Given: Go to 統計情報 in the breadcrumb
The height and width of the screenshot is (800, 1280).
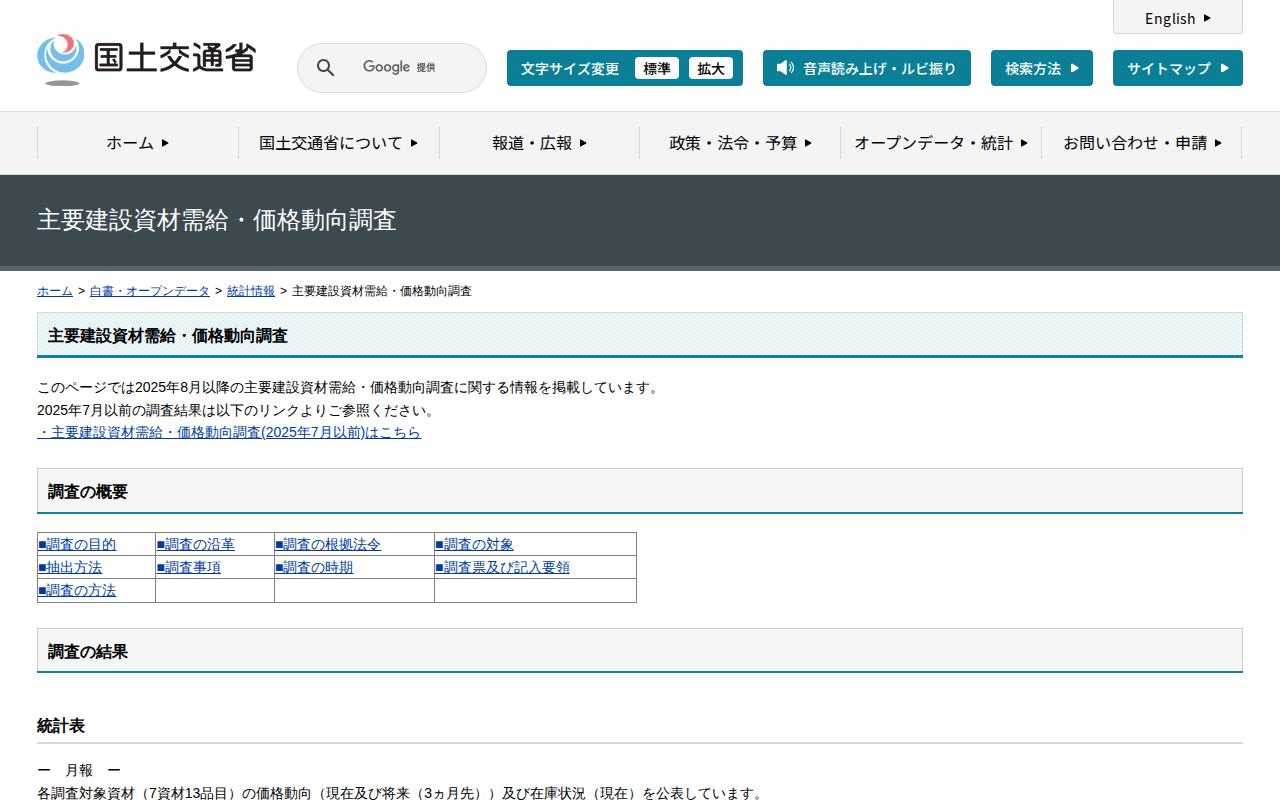Looking at the screenshot, I should point(250,291).
